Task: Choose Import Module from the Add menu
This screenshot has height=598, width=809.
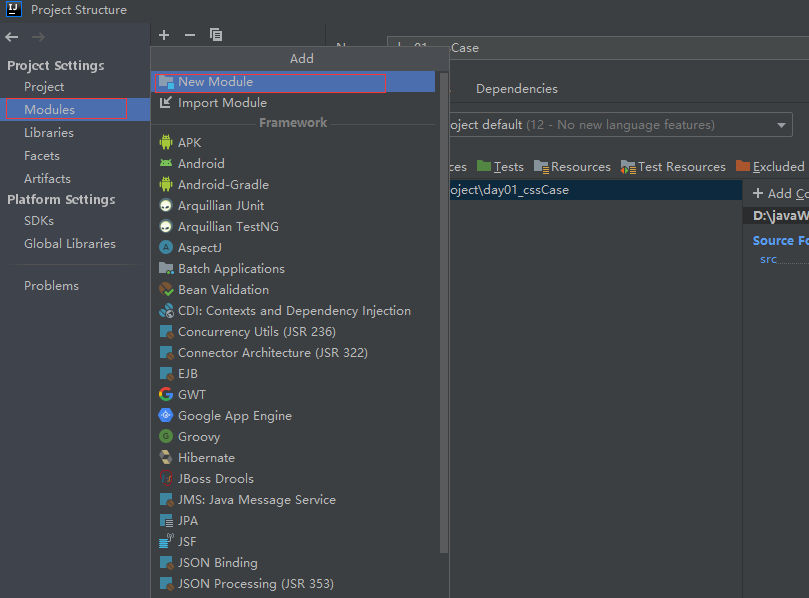Action: pyautogui.click(x=295, y=103)
